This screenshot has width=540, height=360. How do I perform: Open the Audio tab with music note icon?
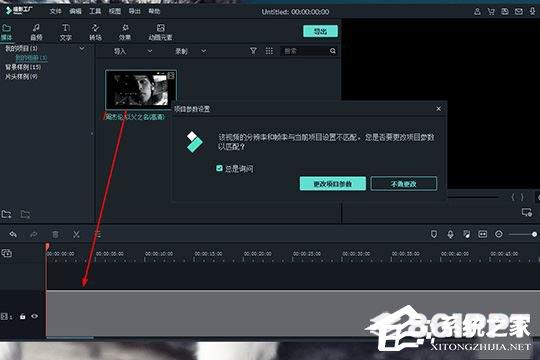point(36,32)
